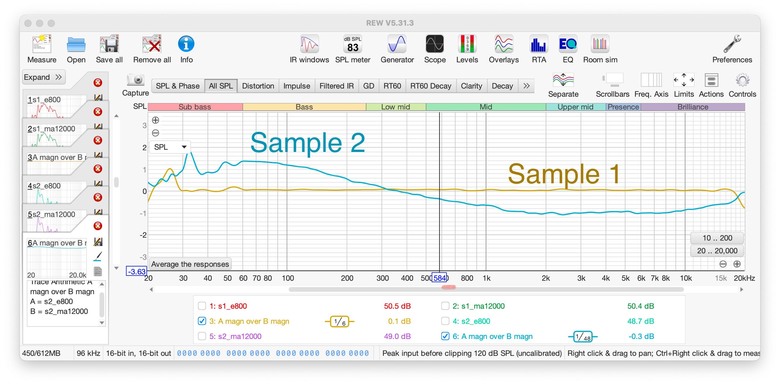
Task: Open a measurement file with Open icon
Action: point(76,44)
